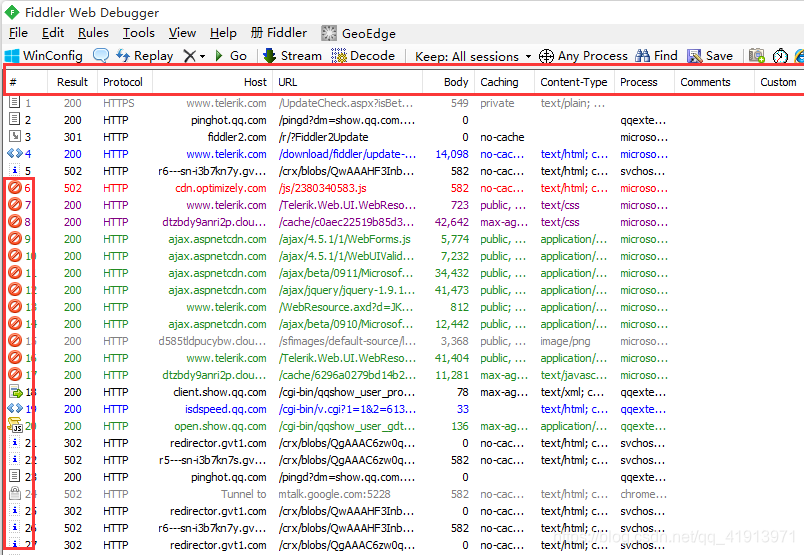Viewport: 804px width, 555px height.
Task: Click document icon of session 2
Action: [x=15, y=119]
